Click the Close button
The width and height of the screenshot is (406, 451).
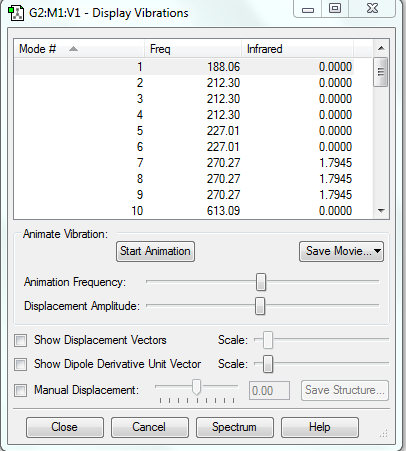click(65, 427)
